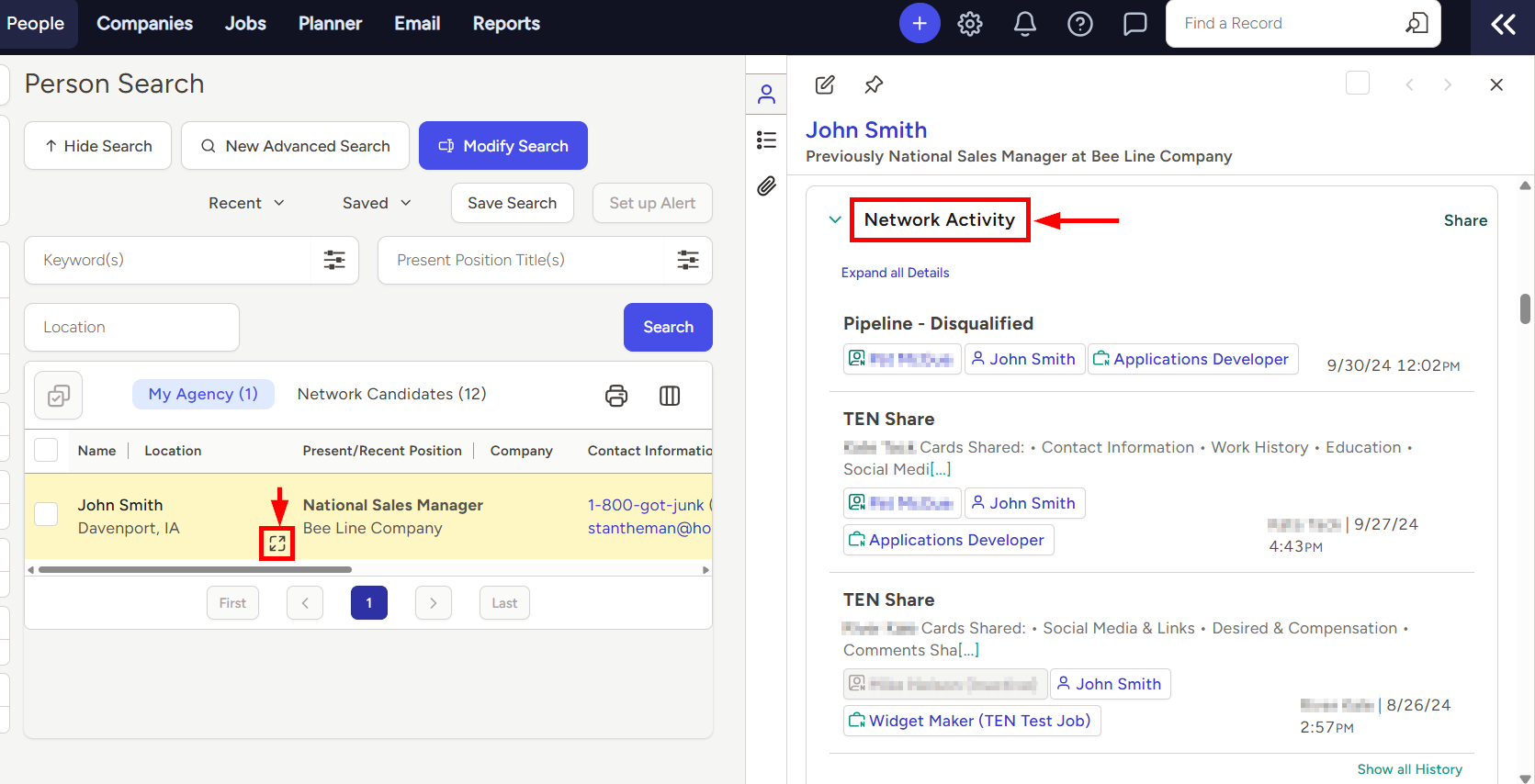Image resolution: width=1535 pixels, height=784 pixels.
Task: Open the column layout icon
Action: (x=670, y=396)
